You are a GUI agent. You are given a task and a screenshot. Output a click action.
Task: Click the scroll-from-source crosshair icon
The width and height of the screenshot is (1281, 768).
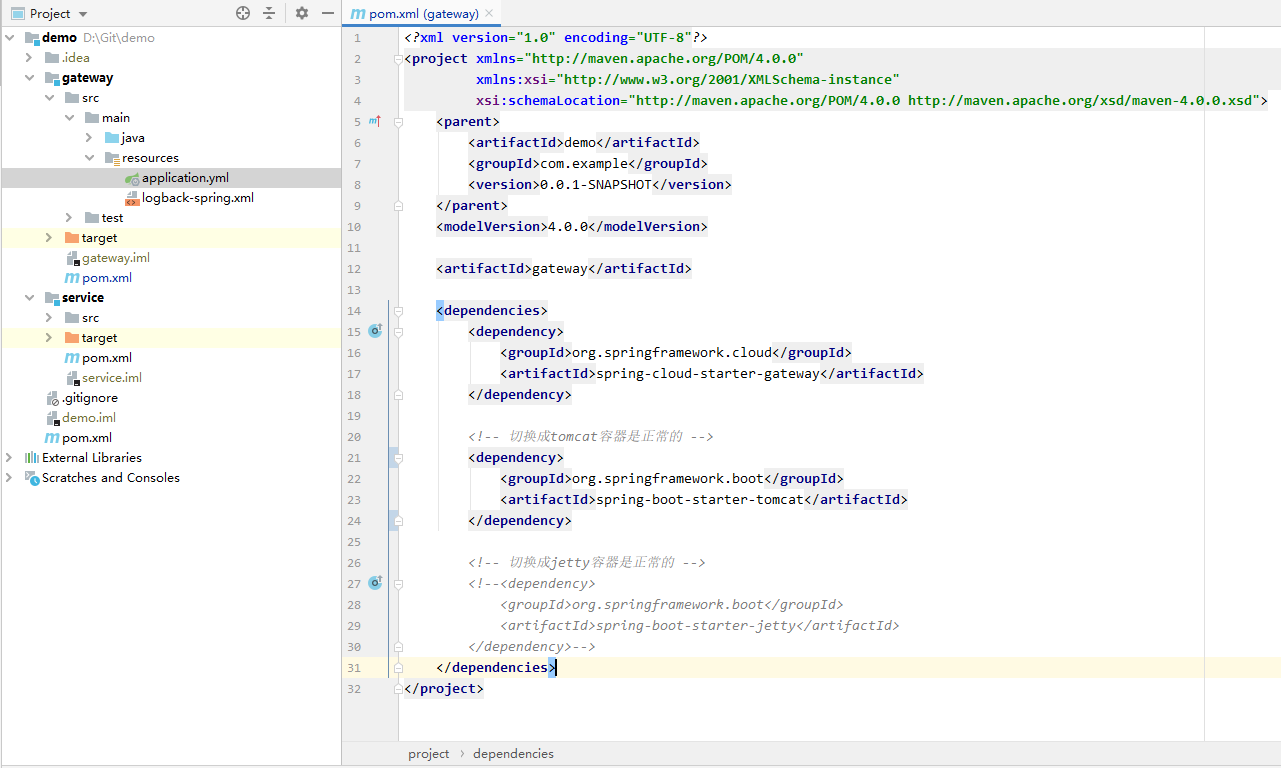pyautogui.click(x=242, y=13)
